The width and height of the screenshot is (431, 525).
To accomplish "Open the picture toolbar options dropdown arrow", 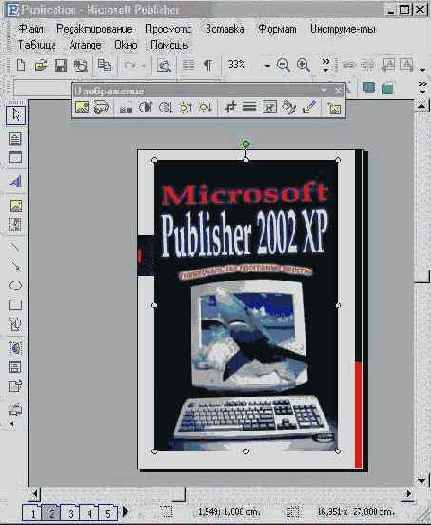I will (x=324, y=90).
